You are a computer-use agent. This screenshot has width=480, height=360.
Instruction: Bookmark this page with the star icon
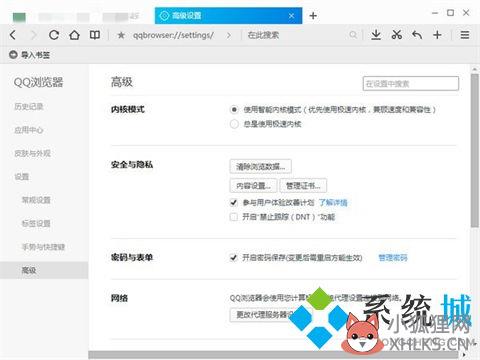click(121, 35)
